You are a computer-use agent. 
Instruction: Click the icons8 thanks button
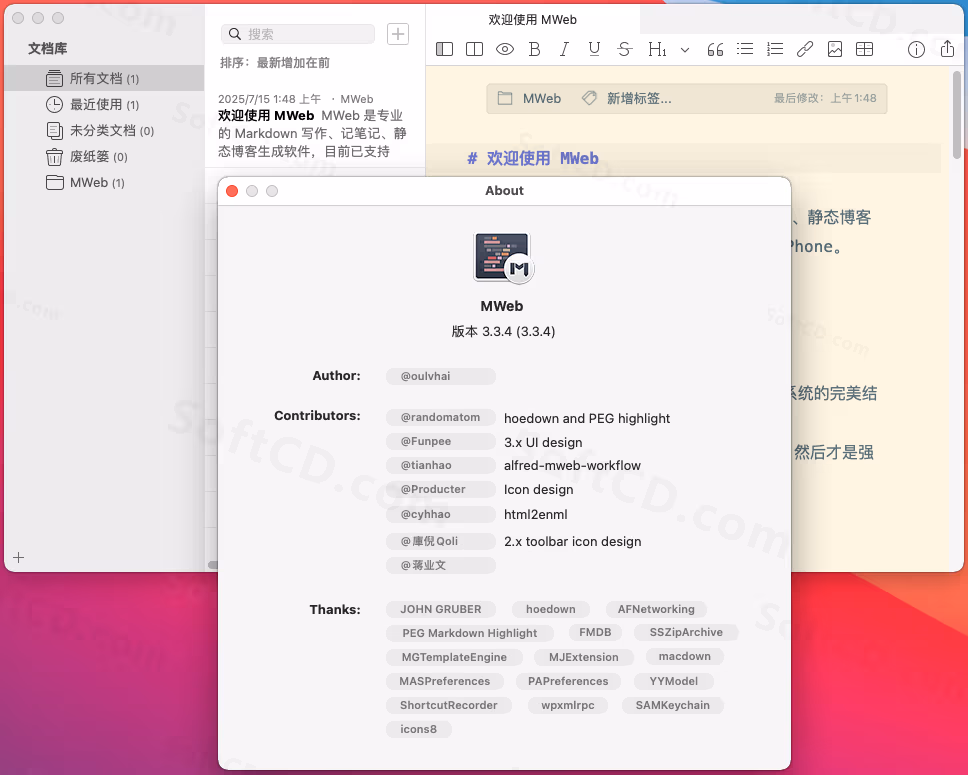419,729
